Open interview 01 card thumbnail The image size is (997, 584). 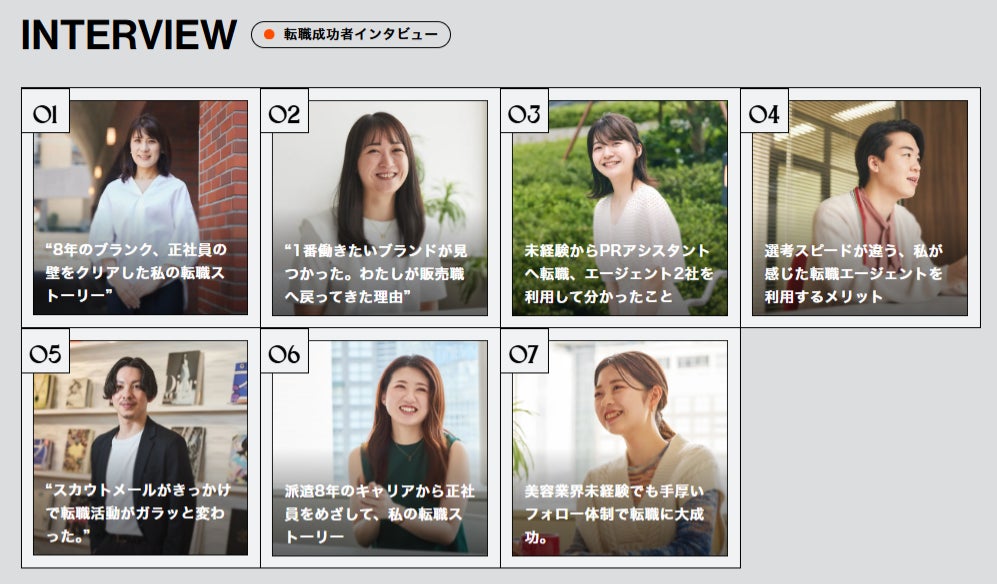pos(141,207)
